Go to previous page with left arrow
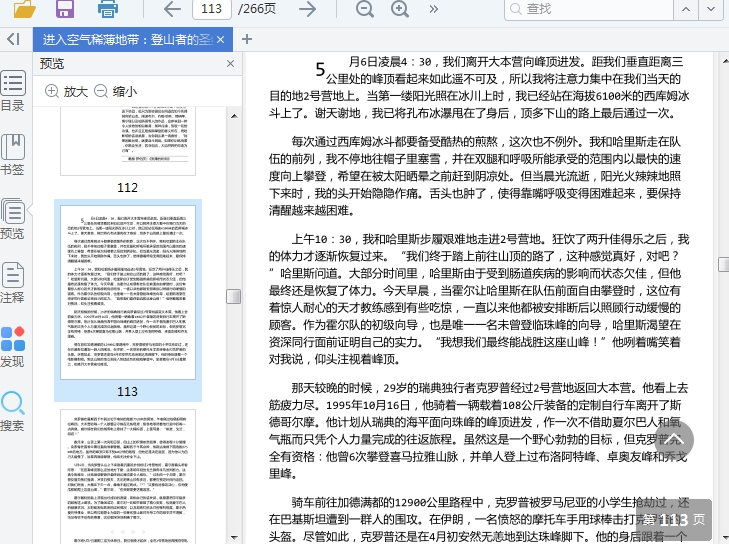 172,10
